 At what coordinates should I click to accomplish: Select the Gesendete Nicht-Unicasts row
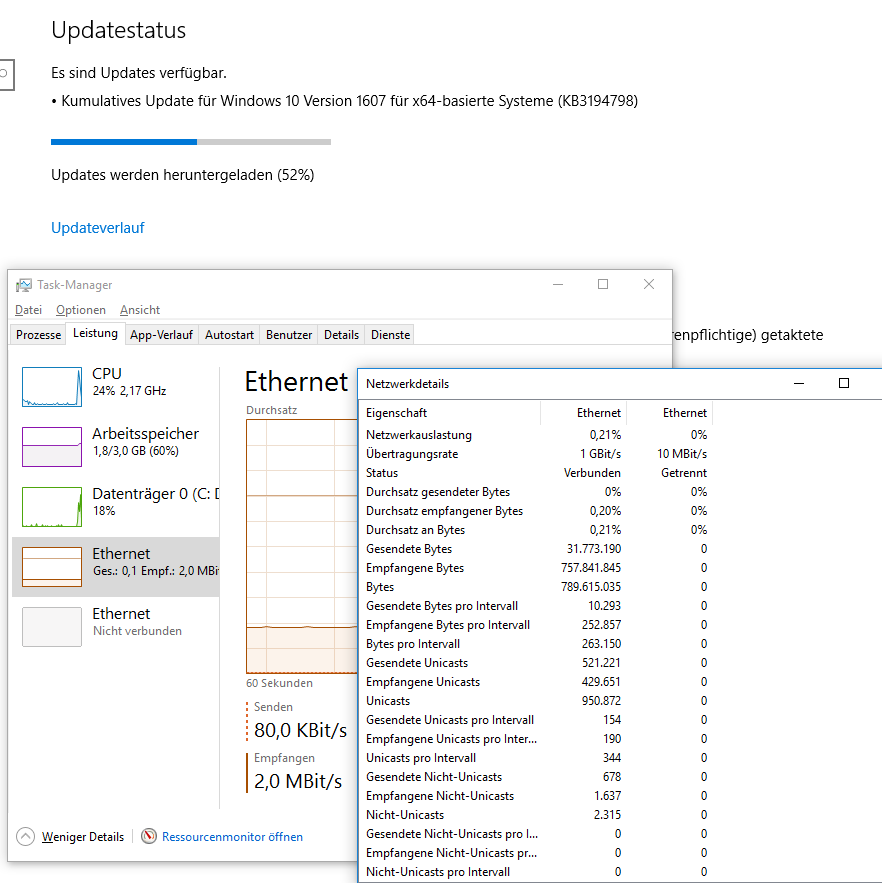(536, 777)
